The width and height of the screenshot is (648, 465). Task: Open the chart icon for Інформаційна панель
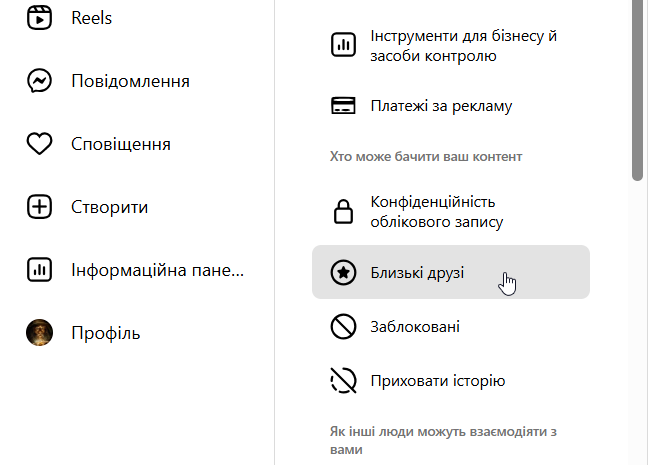click(39, 270)
